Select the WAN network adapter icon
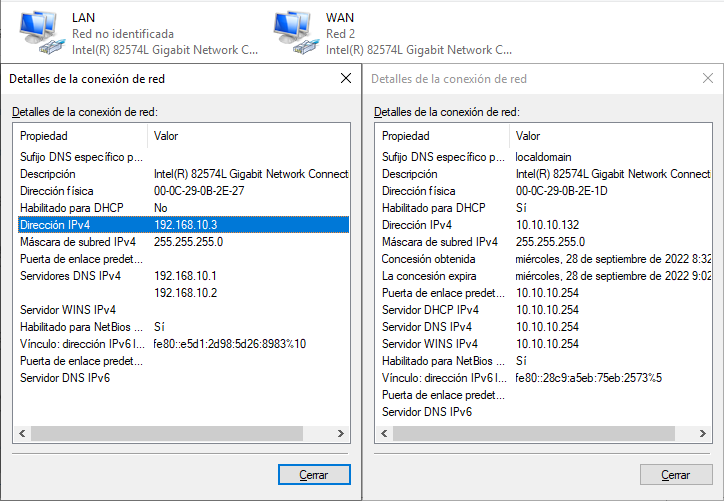Viewport: 724px width, 501px height. [289, 32]
